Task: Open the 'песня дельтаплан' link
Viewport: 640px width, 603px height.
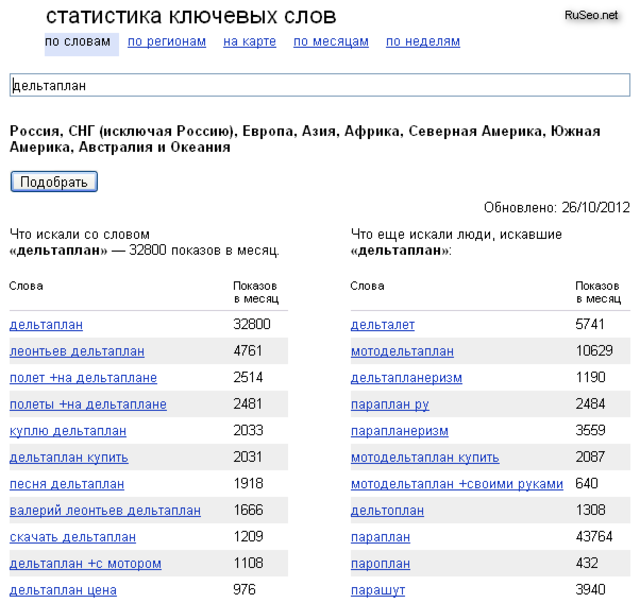Action: coord(67,484)
